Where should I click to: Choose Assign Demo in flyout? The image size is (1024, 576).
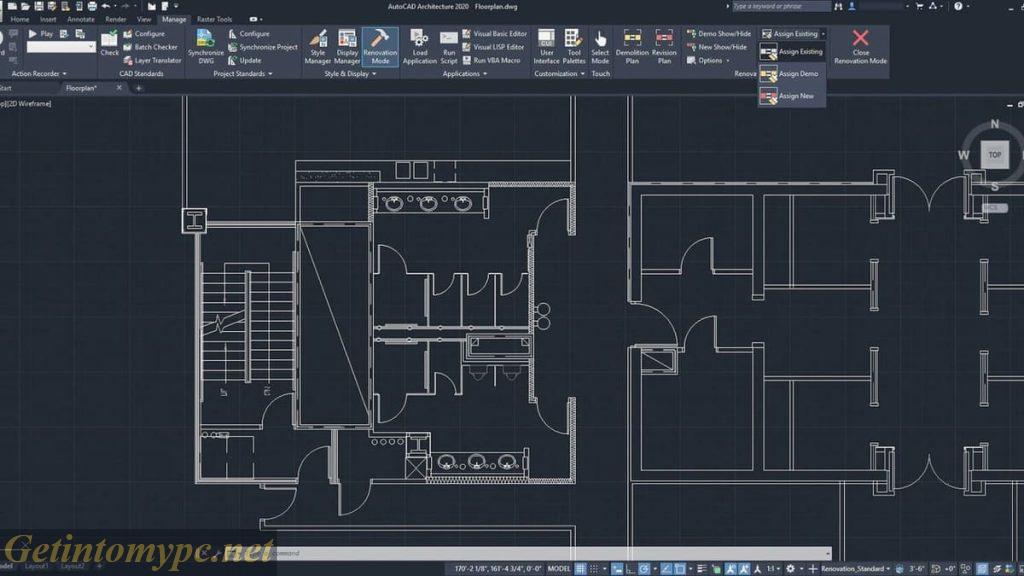792,74
